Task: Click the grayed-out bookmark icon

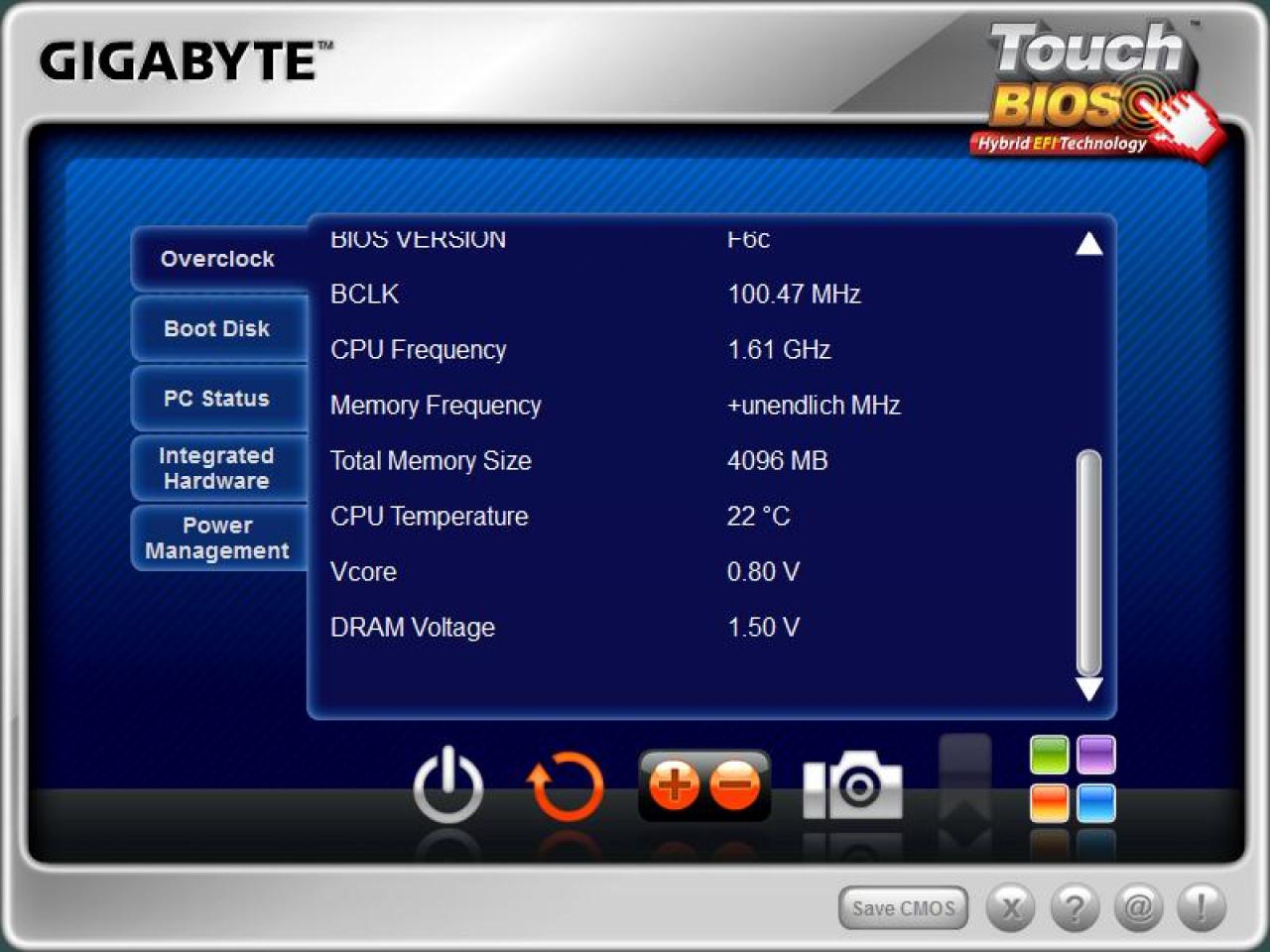Action: pos(964,778)
